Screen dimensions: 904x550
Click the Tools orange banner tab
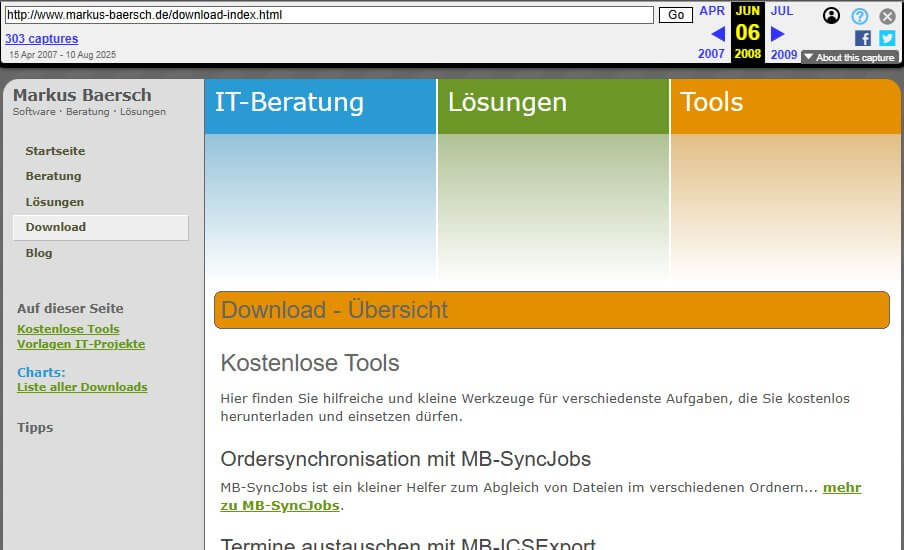(785, 106)
